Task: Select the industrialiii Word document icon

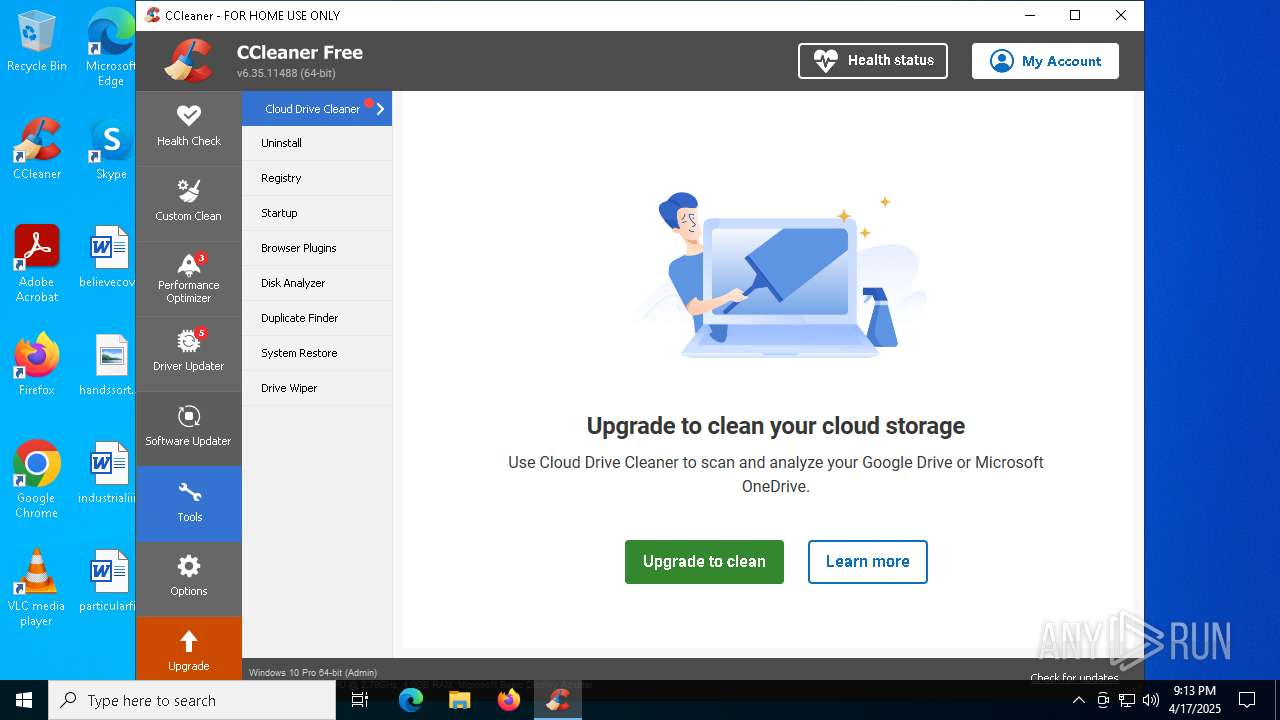Action: pyautogui.click(x=109, y=473)
